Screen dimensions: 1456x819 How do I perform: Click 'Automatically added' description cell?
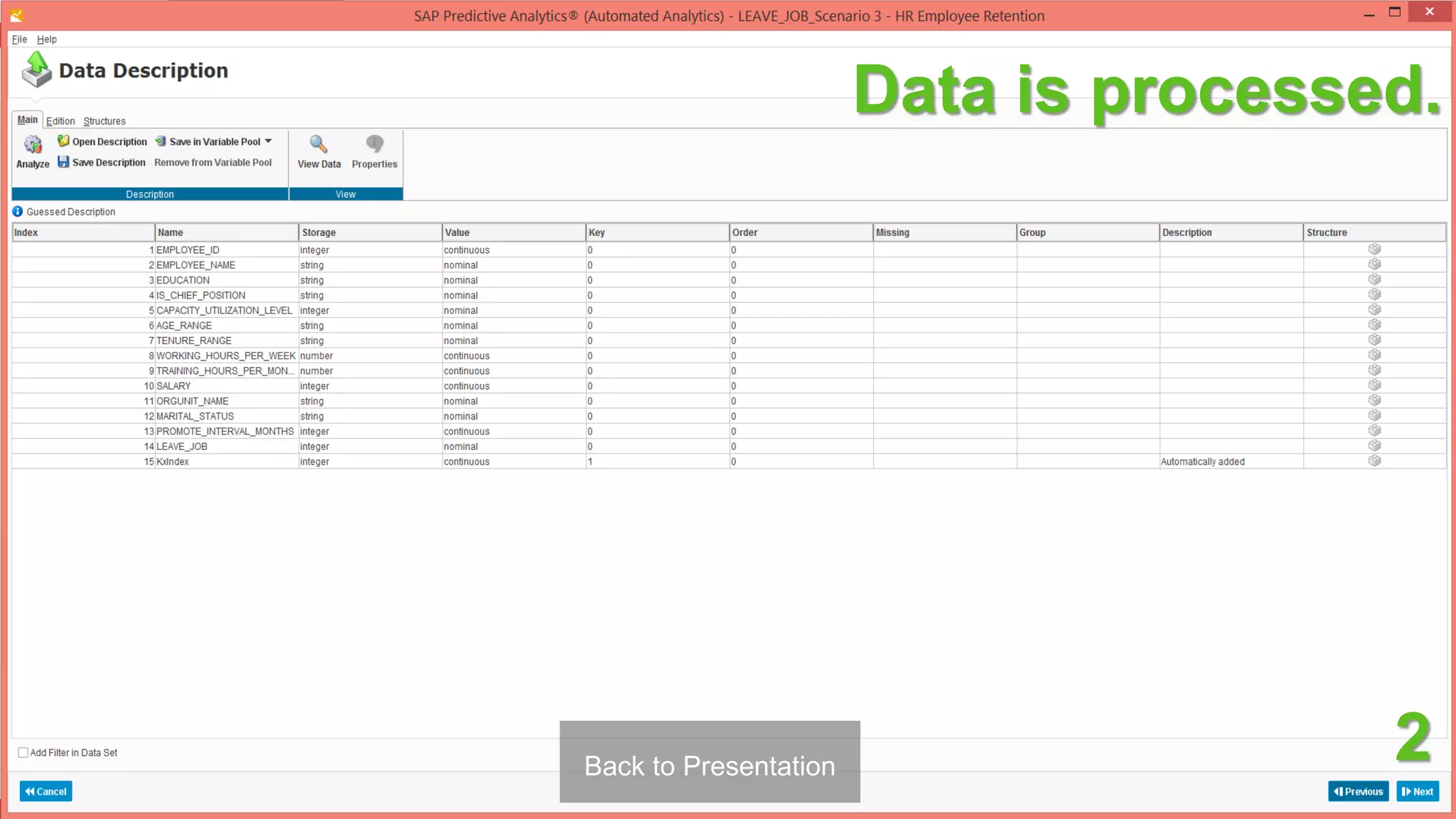point(1231,461)
